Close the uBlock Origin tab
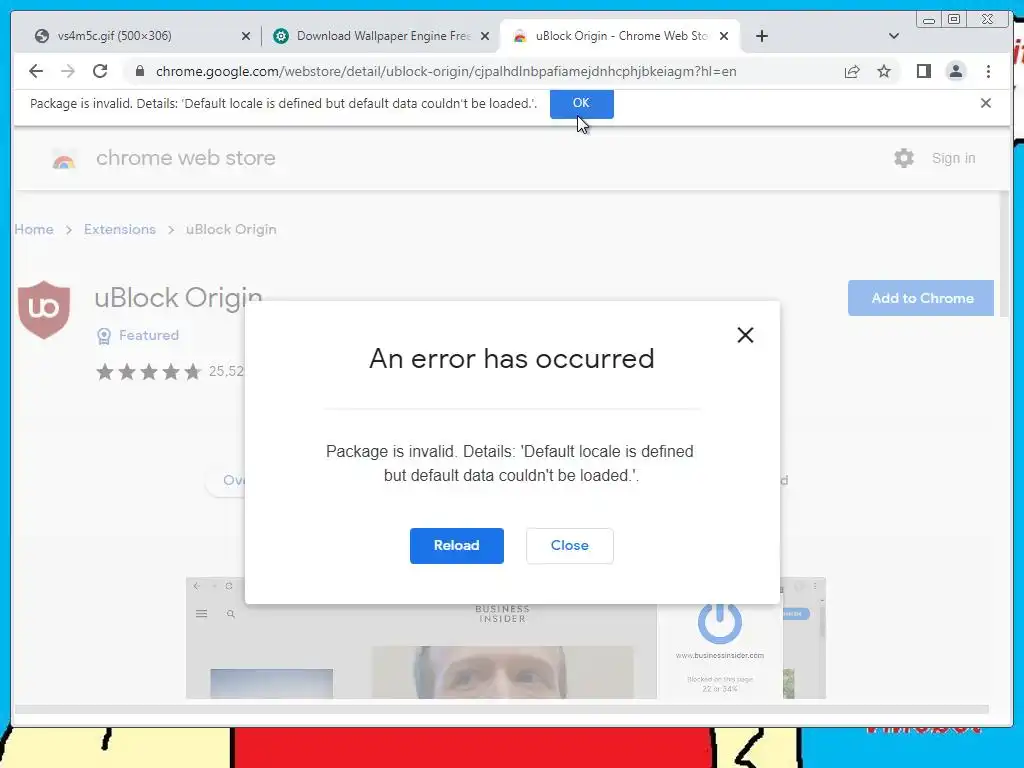The width and height of the screenshot is (1024, 768). pyautogui.click(x=724, y=36)
